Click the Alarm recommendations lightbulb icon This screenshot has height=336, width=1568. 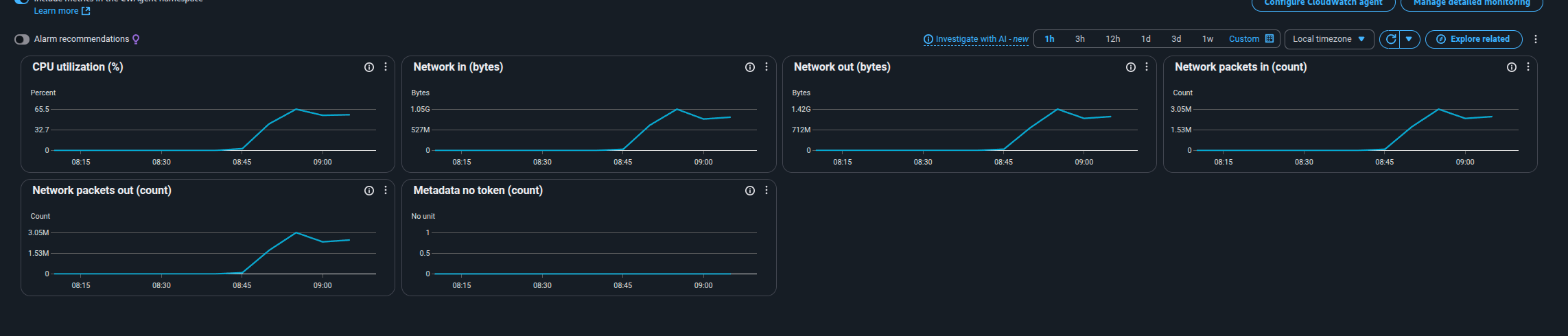136,39
